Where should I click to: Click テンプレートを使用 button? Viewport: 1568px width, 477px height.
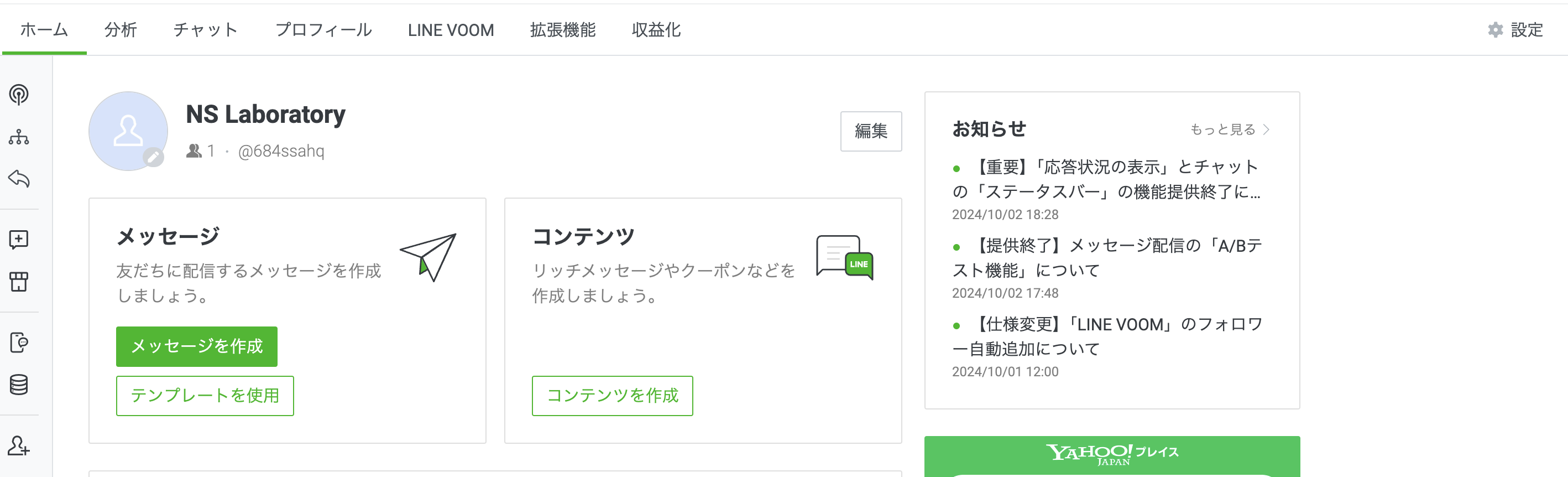[x=205, y=396]
